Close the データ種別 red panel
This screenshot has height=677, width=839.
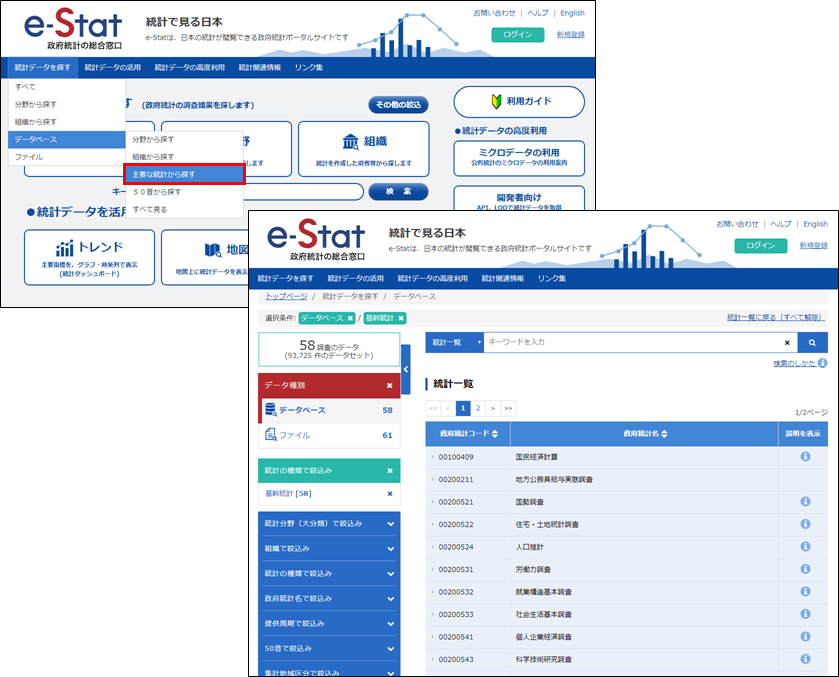[390, 385]
